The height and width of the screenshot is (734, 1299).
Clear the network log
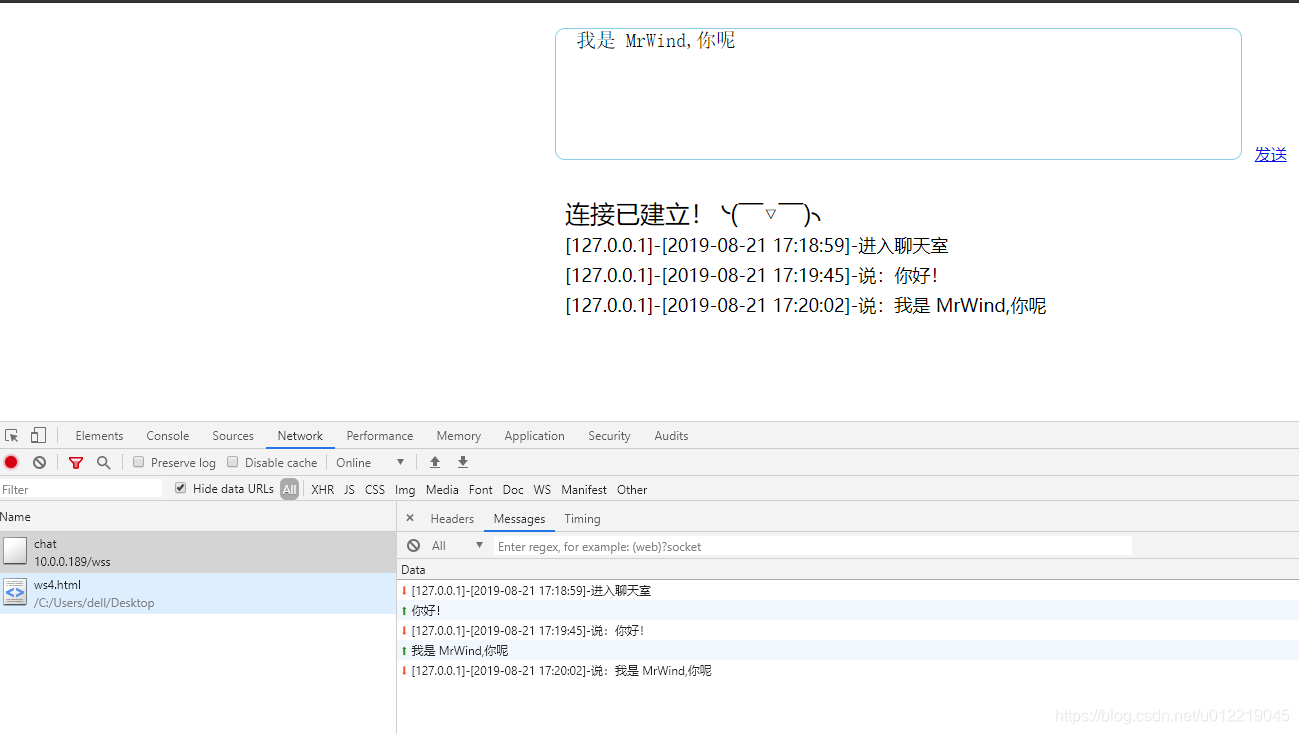pyautogui.click(x=39, y=462)
